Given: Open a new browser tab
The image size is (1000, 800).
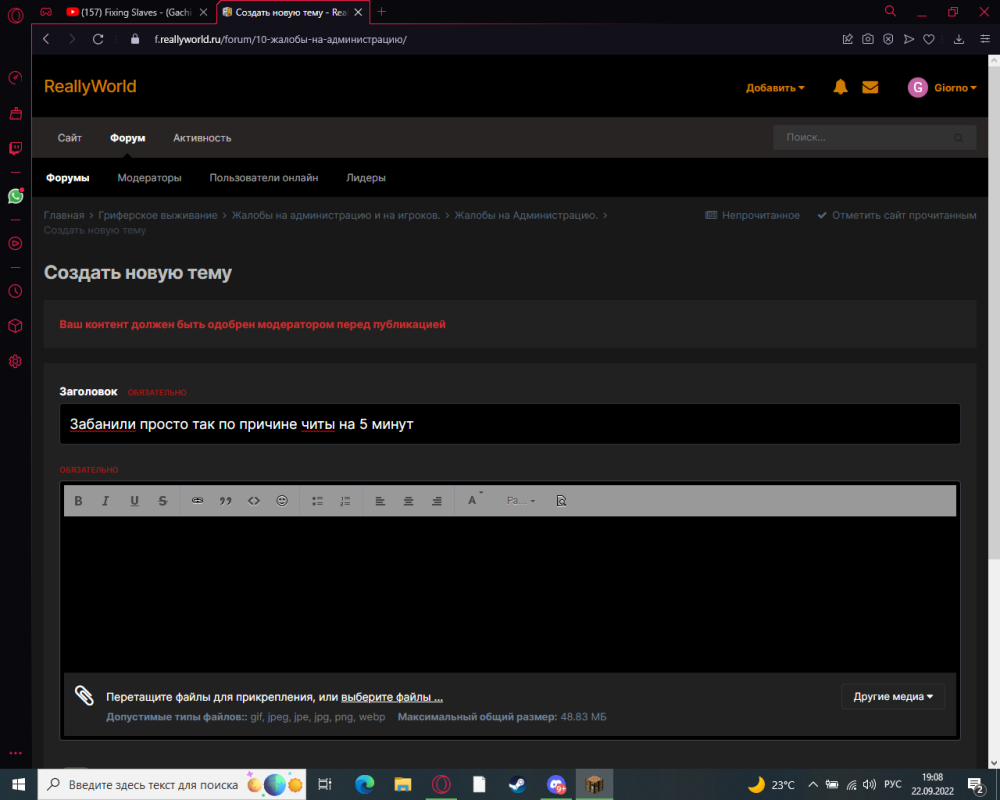Looking at the screenshot, I should [381, 11].
